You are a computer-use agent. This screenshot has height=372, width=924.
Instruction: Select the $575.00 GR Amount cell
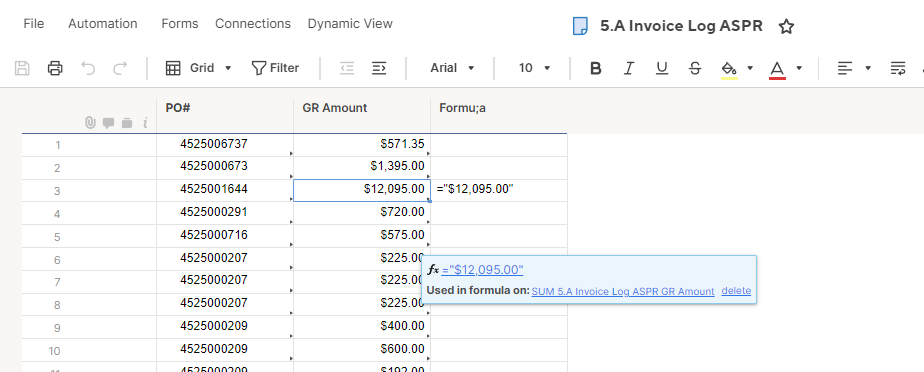coord(362,236)
